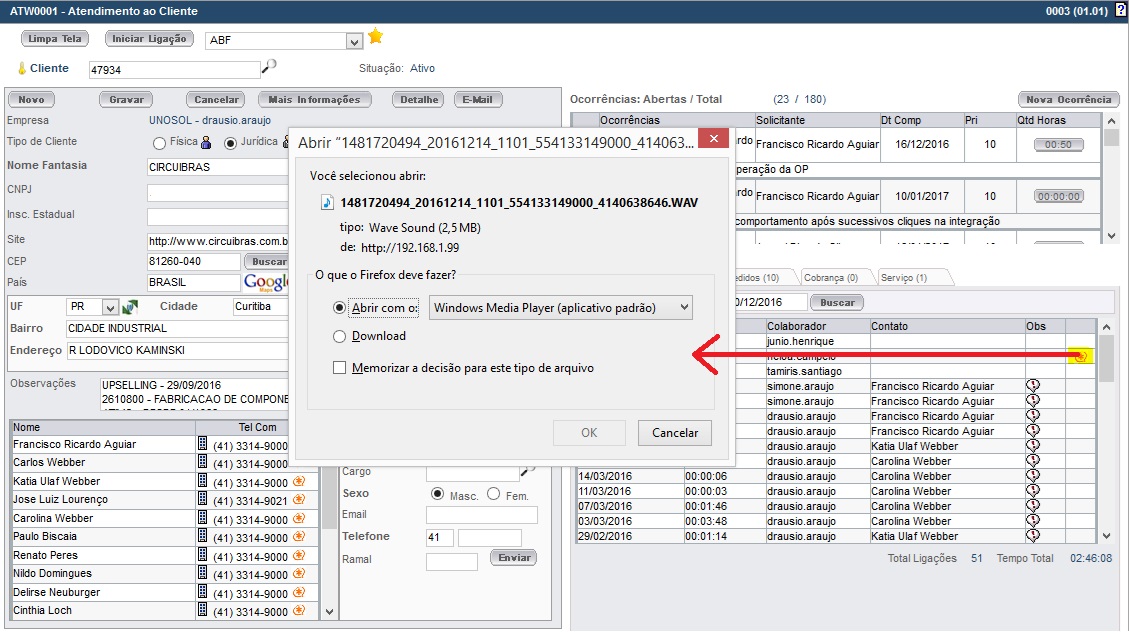
Task: Choose Fem. for Sexo
Action: (x=494, y=494)
